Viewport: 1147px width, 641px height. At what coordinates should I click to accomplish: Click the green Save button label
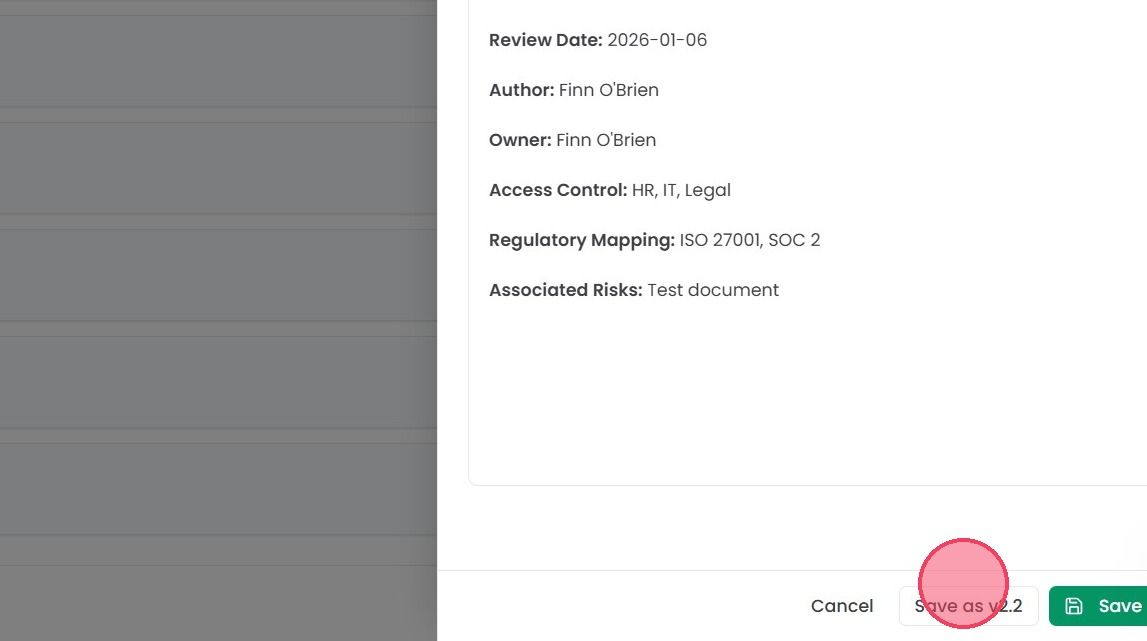pos(1120,606)
